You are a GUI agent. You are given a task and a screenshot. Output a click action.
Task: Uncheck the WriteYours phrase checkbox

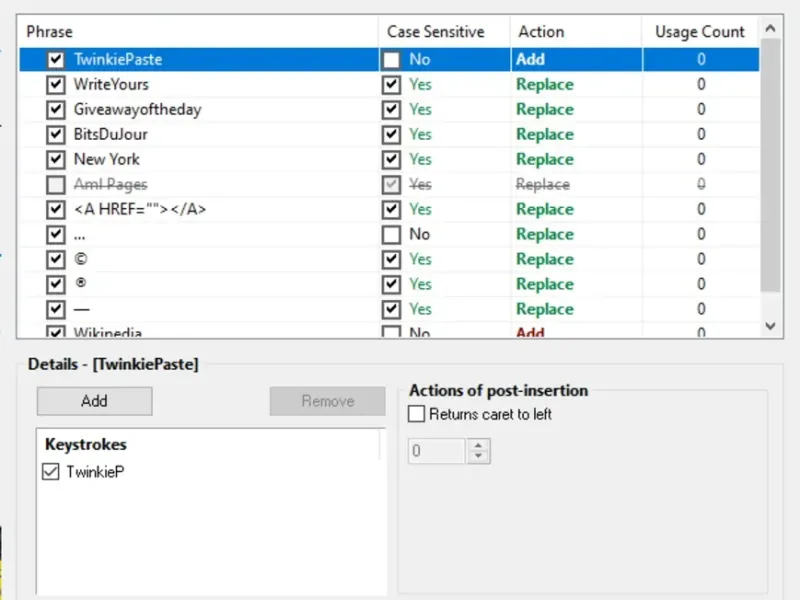tap(56, 85)
